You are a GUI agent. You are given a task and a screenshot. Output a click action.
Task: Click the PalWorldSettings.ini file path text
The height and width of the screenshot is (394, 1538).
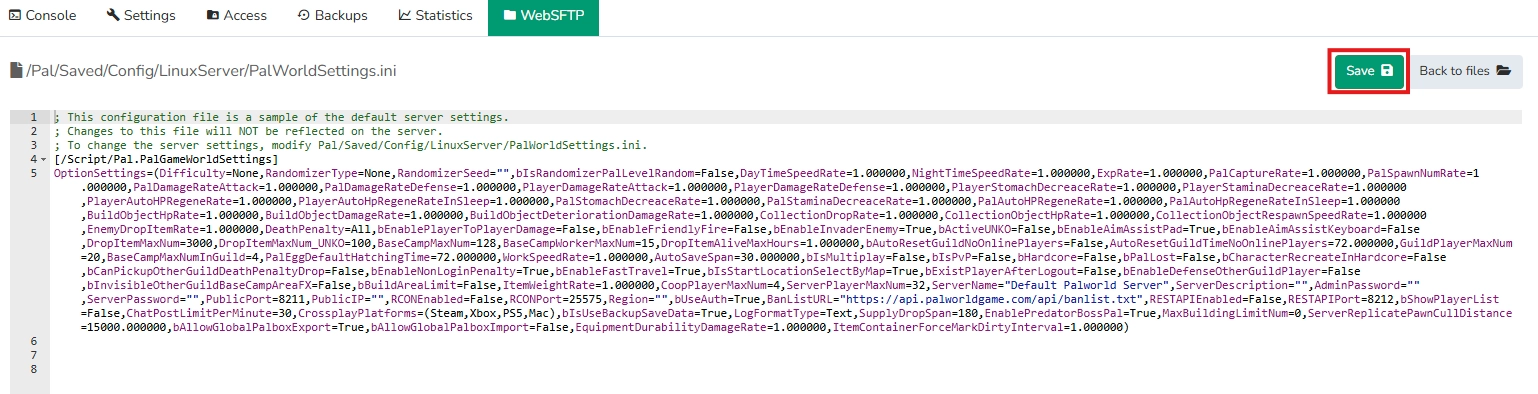pyautogui.click(x=212, y=71)
